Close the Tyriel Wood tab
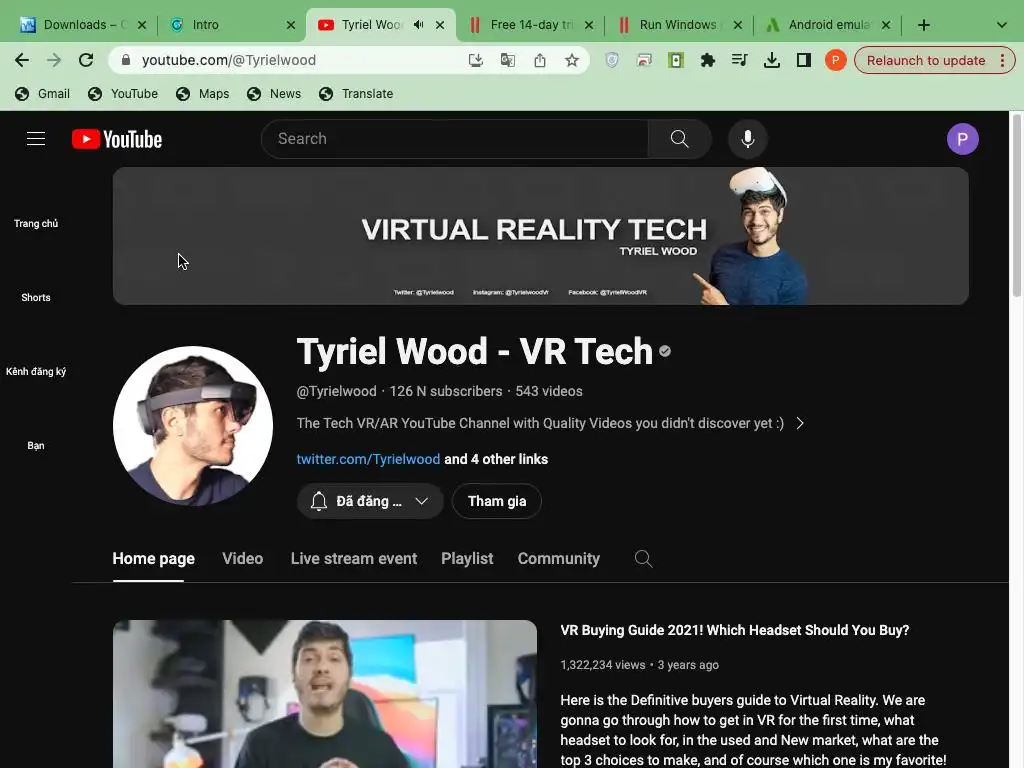Screen dimensions: 1024x768 click(x=440, y=25)
